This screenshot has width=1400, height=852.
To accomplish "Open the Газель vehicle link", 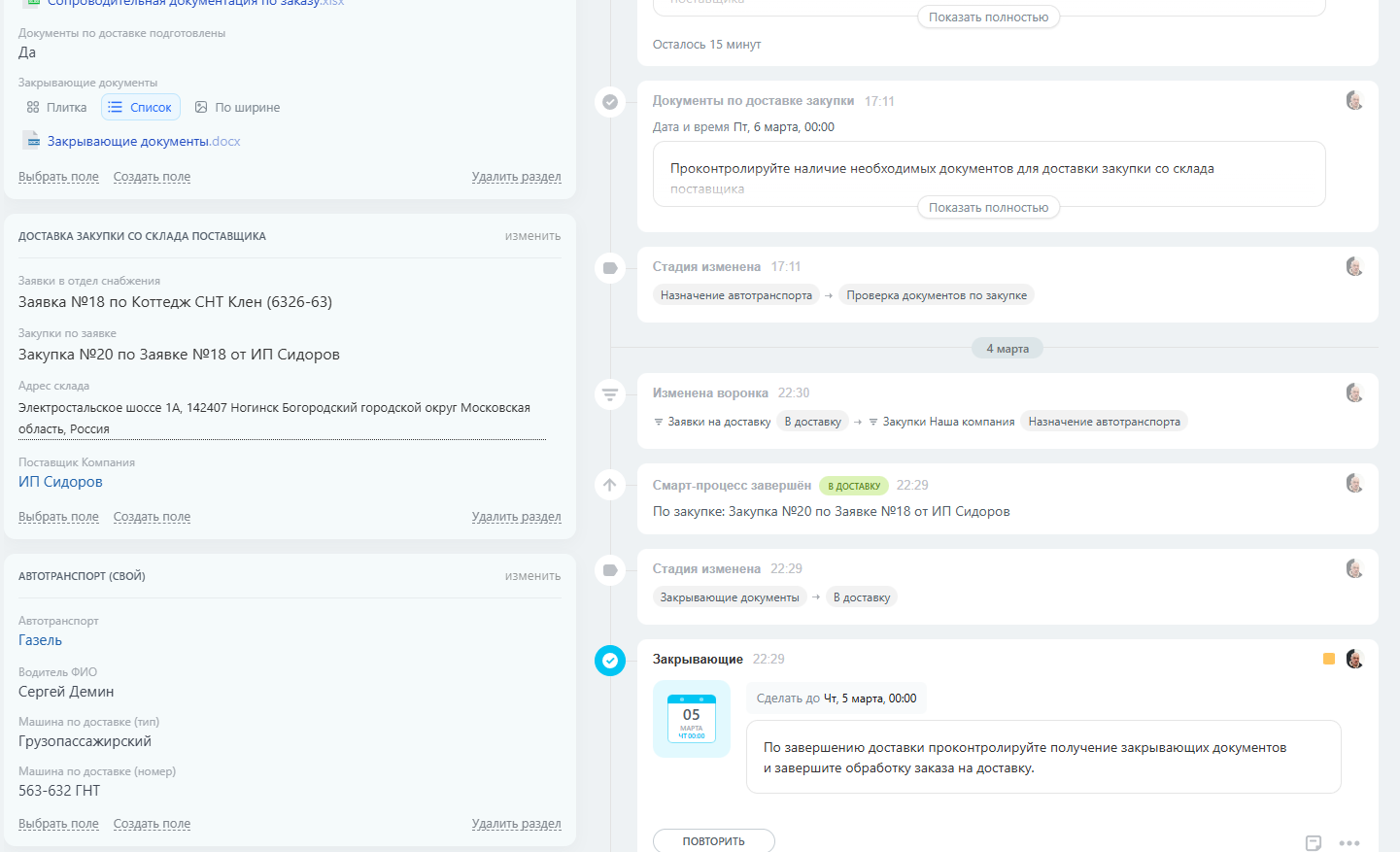I will coord(40,640).
